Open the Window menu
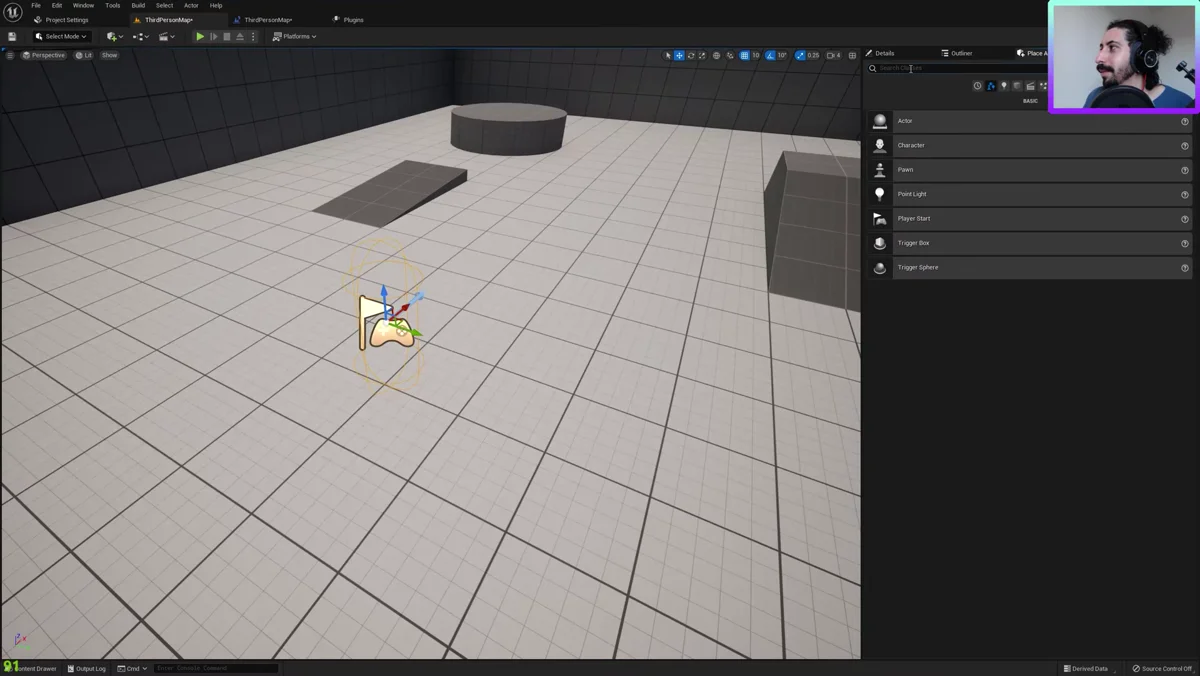The width and height of the screenshot is (1200, 676). click(x=83, y=5)
